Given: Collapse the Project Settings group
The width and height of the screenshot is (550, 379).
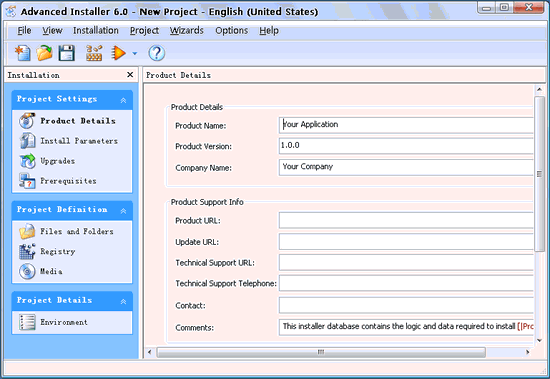Looking at the screenshot, I should point(123,100).
